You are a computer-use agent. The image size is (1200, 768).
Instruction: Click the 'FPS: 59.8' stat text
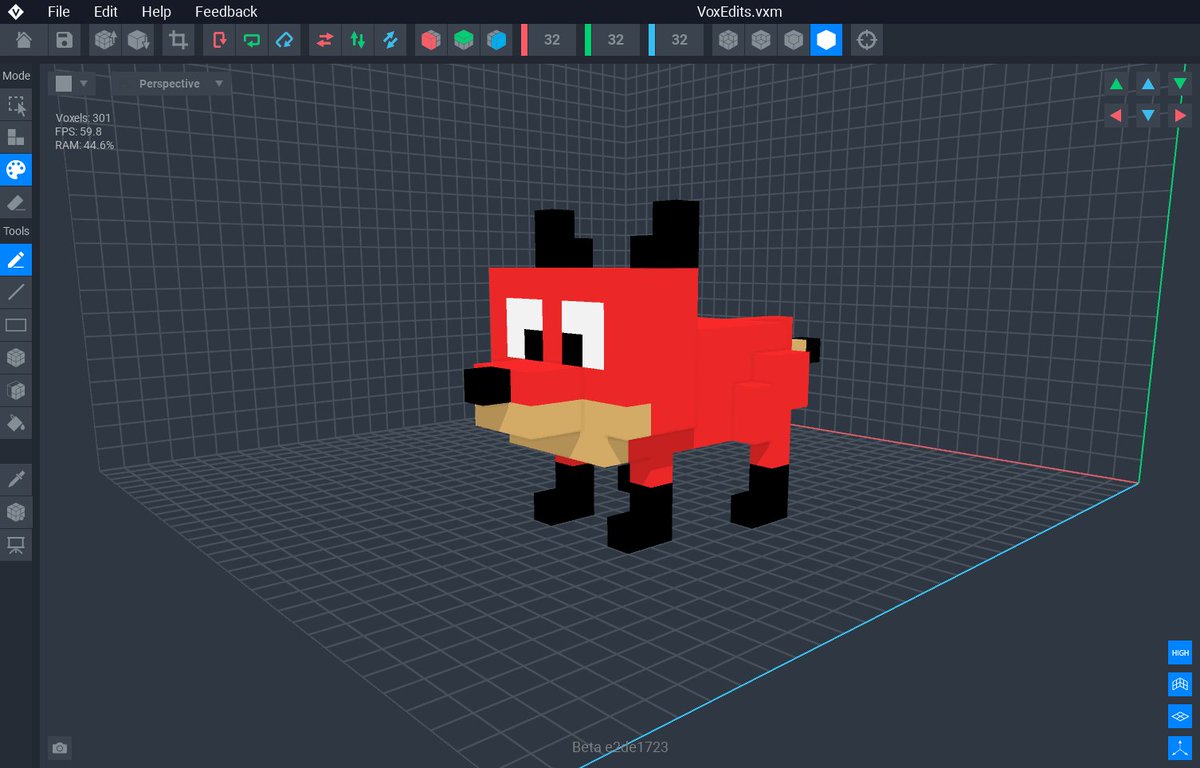tap(77, 131)
